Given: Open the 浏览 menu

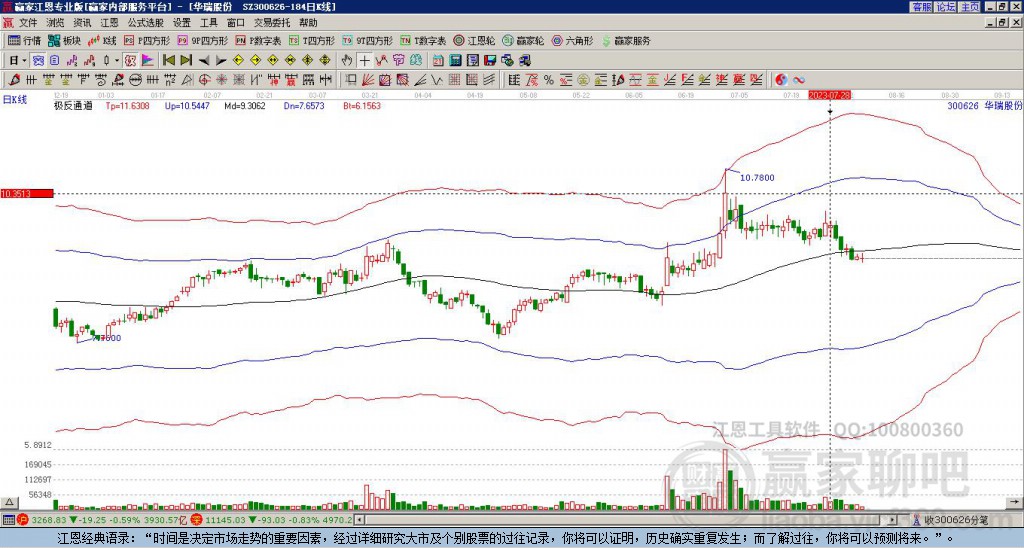Looking at the screenshot, I should 56,23.
